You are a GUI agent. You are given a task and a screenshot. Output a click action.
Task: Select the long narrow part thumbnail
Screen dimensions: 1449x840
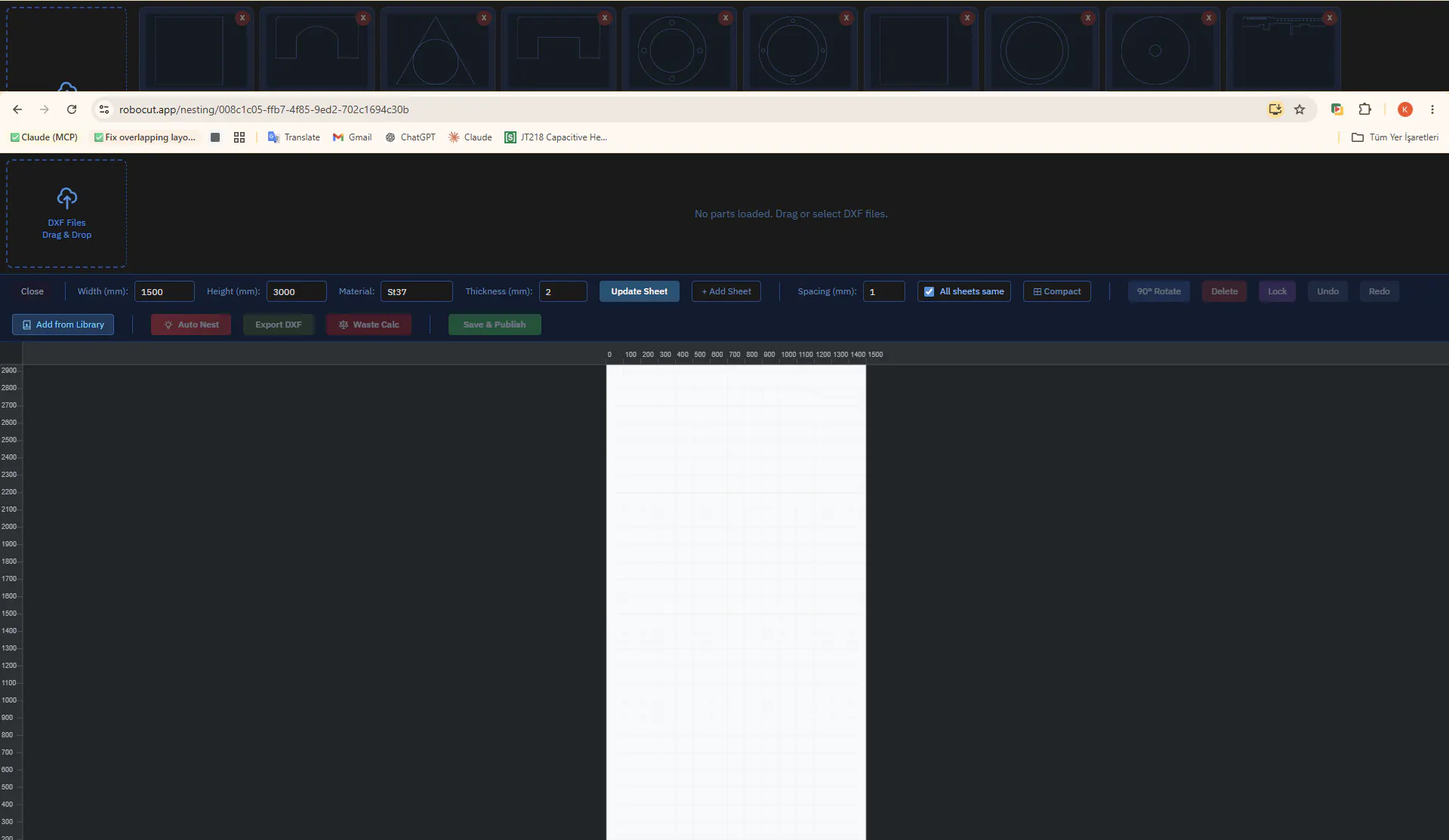1284,50
